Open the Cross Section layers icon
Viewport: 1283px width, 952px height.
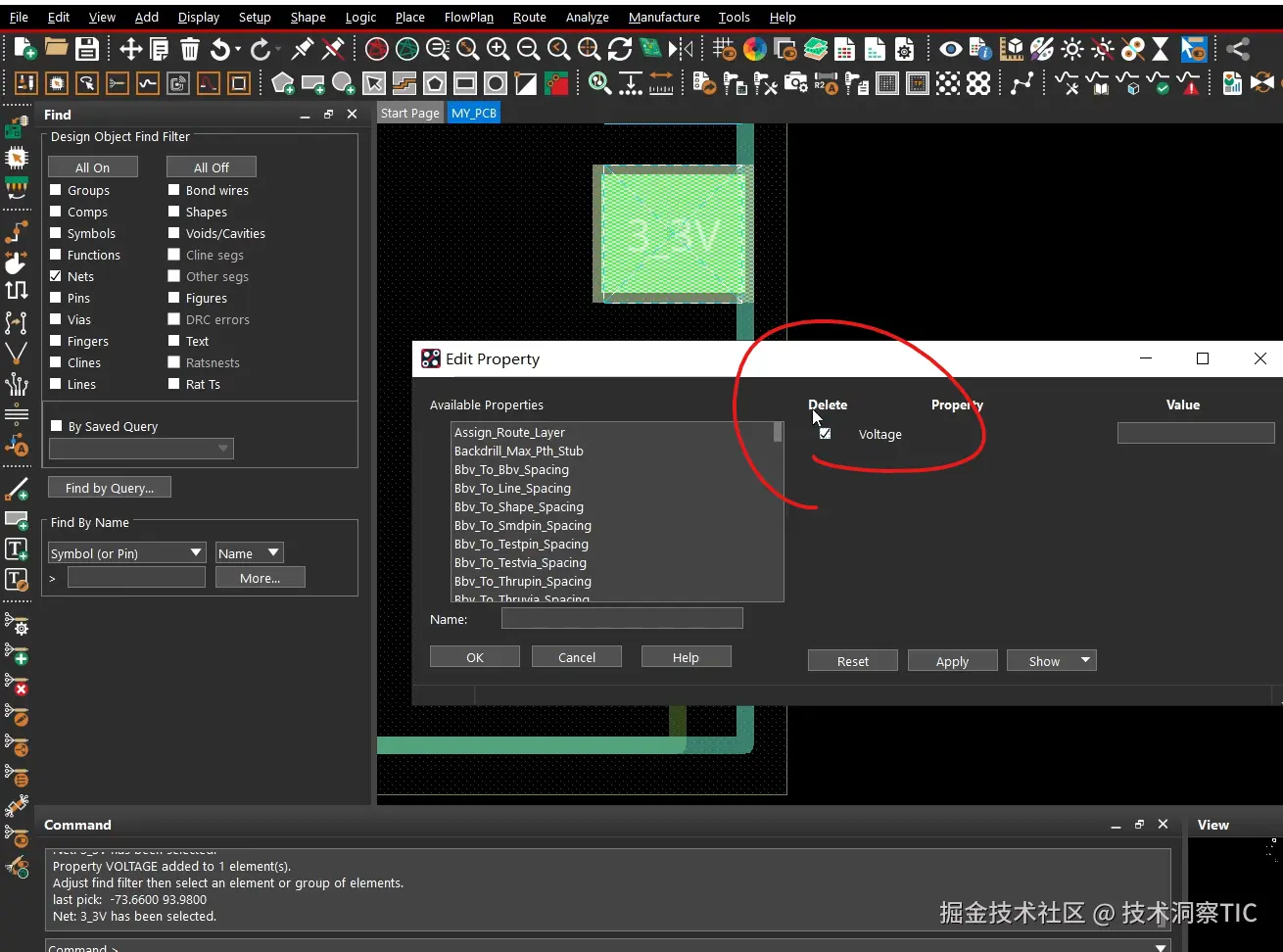point(815,49)
